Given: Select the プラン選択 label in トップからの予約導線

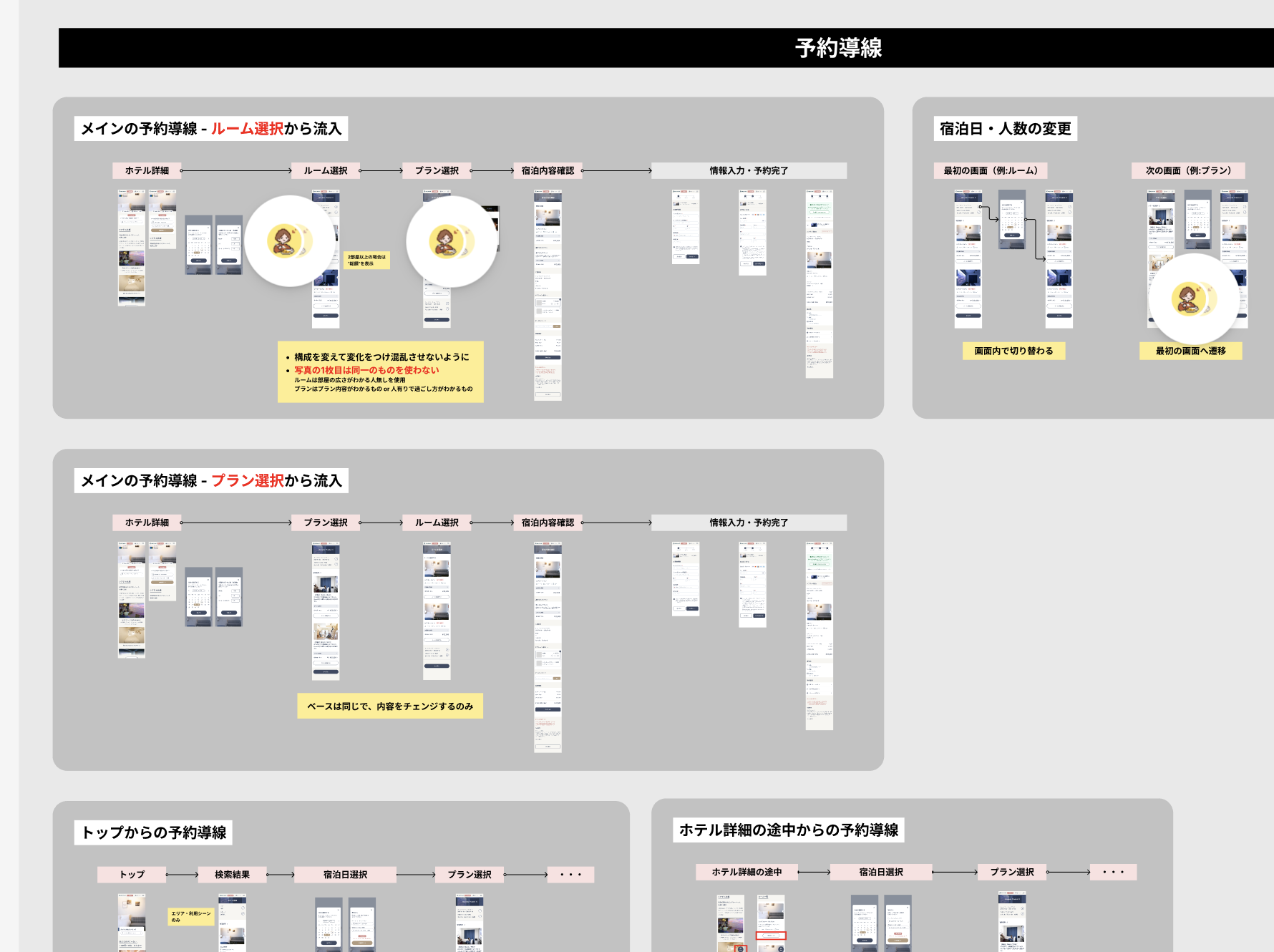Looking at the screenshot, I should point(470,875).
